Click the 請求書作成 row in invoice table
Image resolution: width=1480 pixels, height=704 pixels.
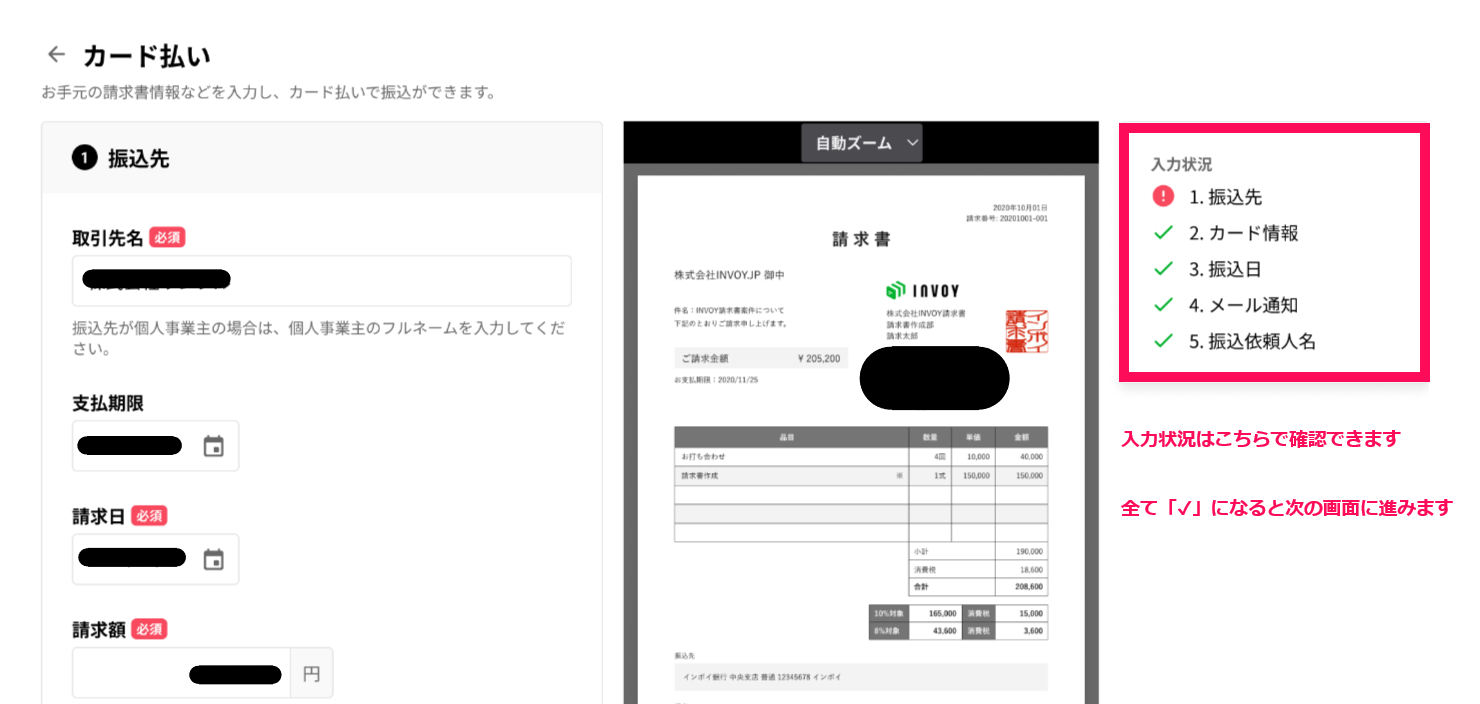(x=861, y=476)
